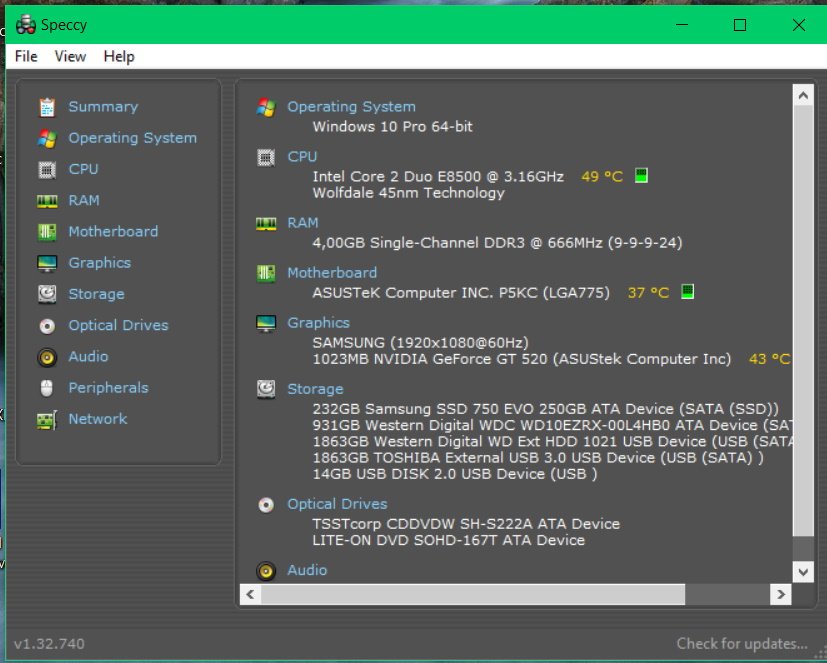Go to Operating System section in sidebar
Viewport: 827px width, 663px height.
(x=132, y=138)
